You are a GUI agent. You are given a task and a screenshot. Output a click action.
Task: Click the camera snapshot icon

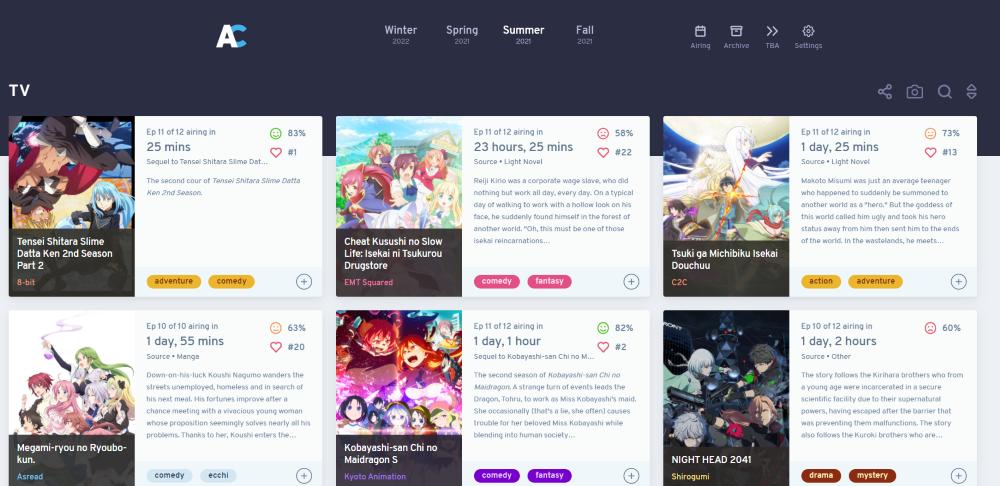[x=915, y=91]
